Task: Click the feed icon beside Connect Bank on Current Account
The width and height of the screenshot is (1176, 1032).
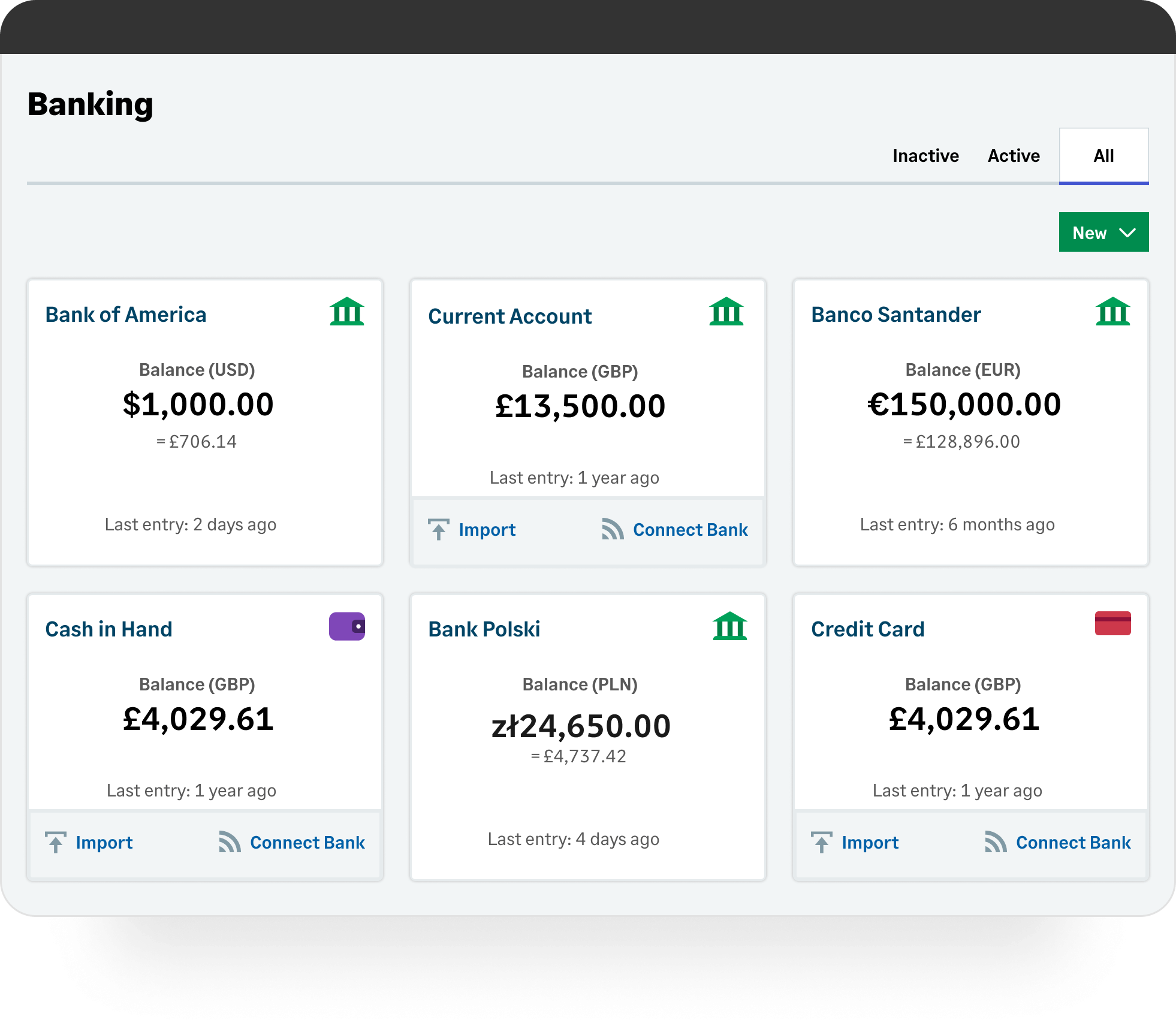Action: (x=613, y=530)
